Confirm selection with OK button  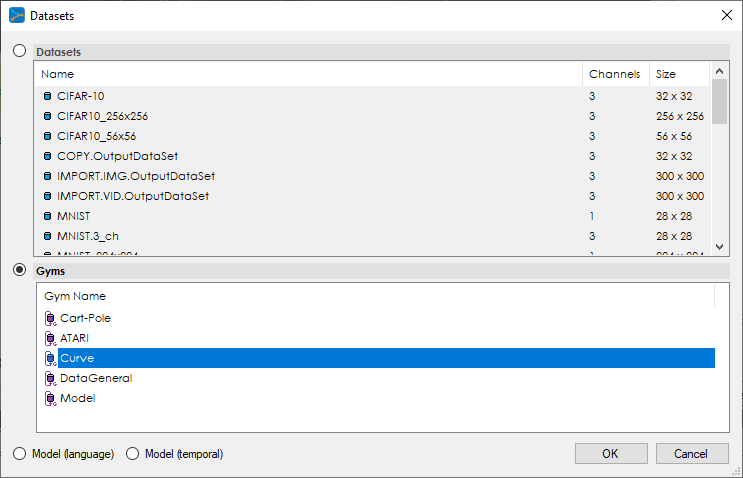610,454
